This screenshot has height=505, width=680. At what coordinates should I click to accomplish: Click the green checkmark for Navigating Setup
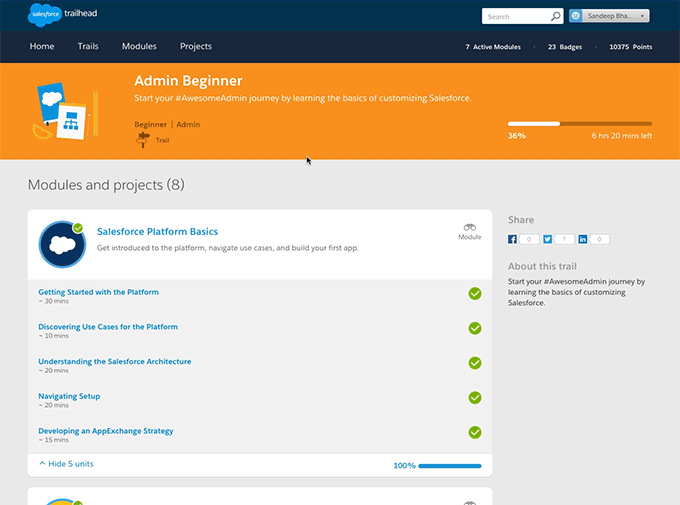[x=475, y=398]
